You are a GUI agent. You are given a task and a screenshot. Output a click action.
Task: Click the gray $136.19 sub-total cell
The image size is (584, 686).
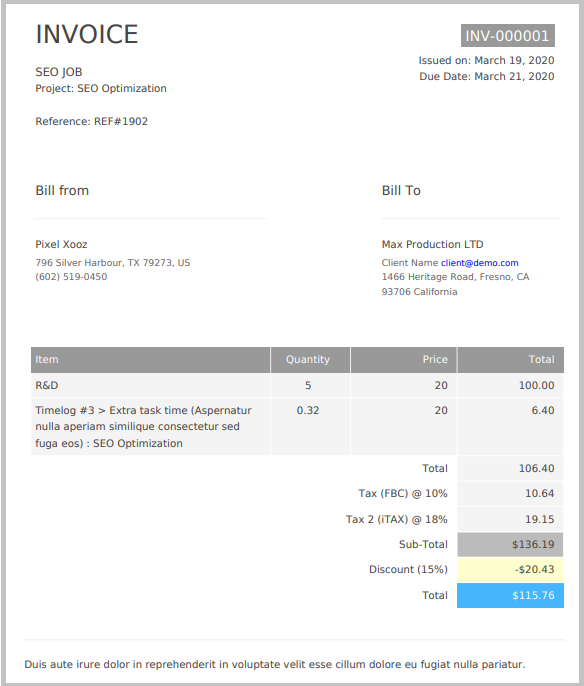511,544
